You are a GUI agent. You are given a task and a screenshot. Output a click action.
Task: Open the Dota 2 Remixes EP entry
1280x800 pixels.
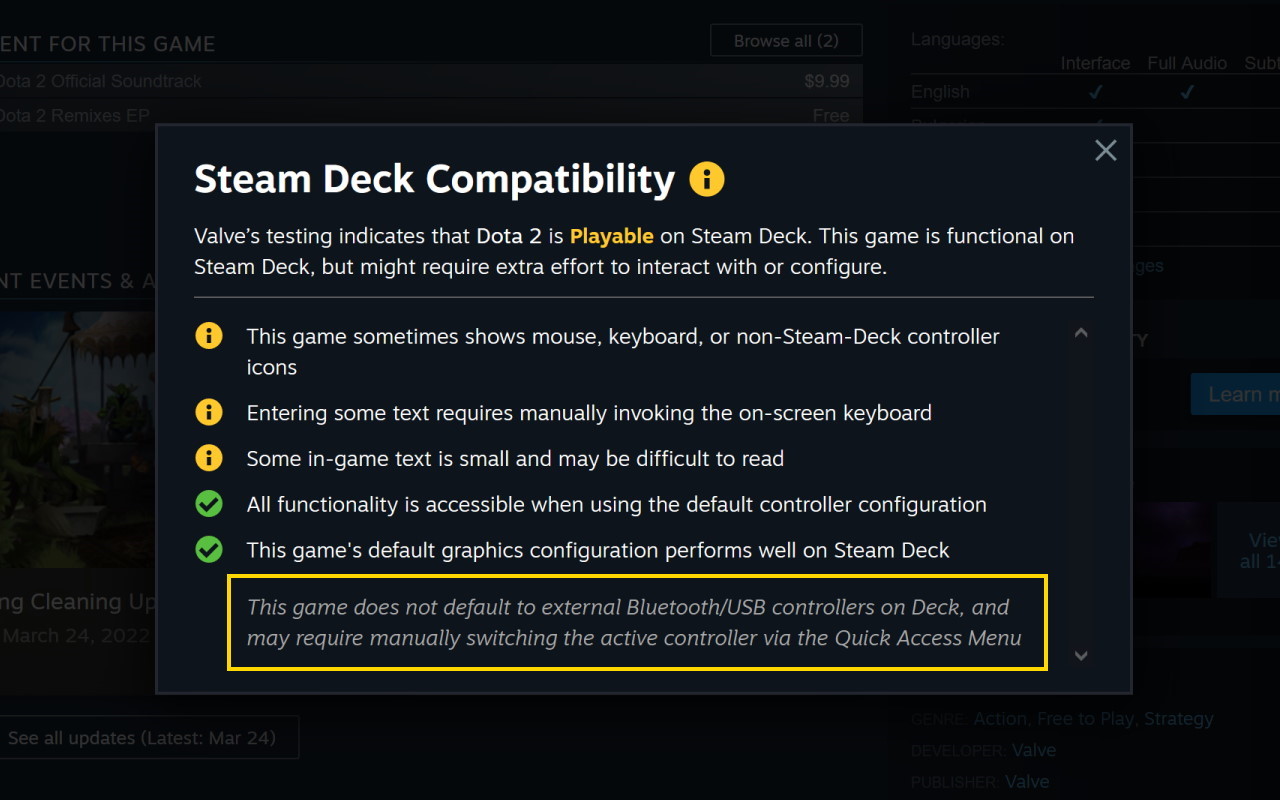click(75, 115)
